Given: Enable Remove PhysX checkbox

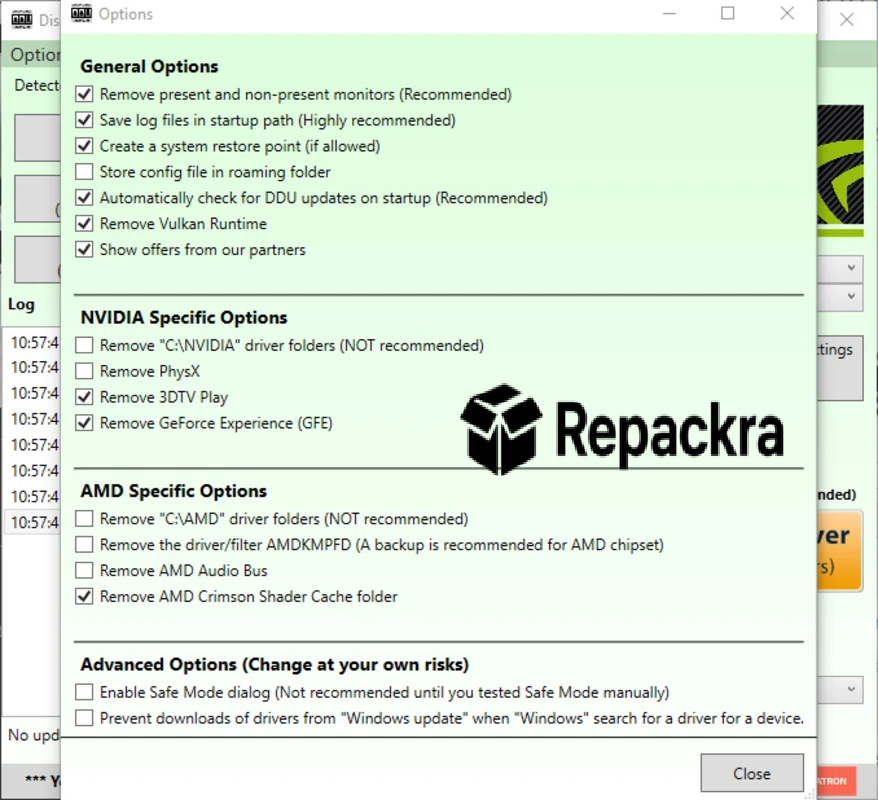Looking at the screenshot, I should coord(84,371).
